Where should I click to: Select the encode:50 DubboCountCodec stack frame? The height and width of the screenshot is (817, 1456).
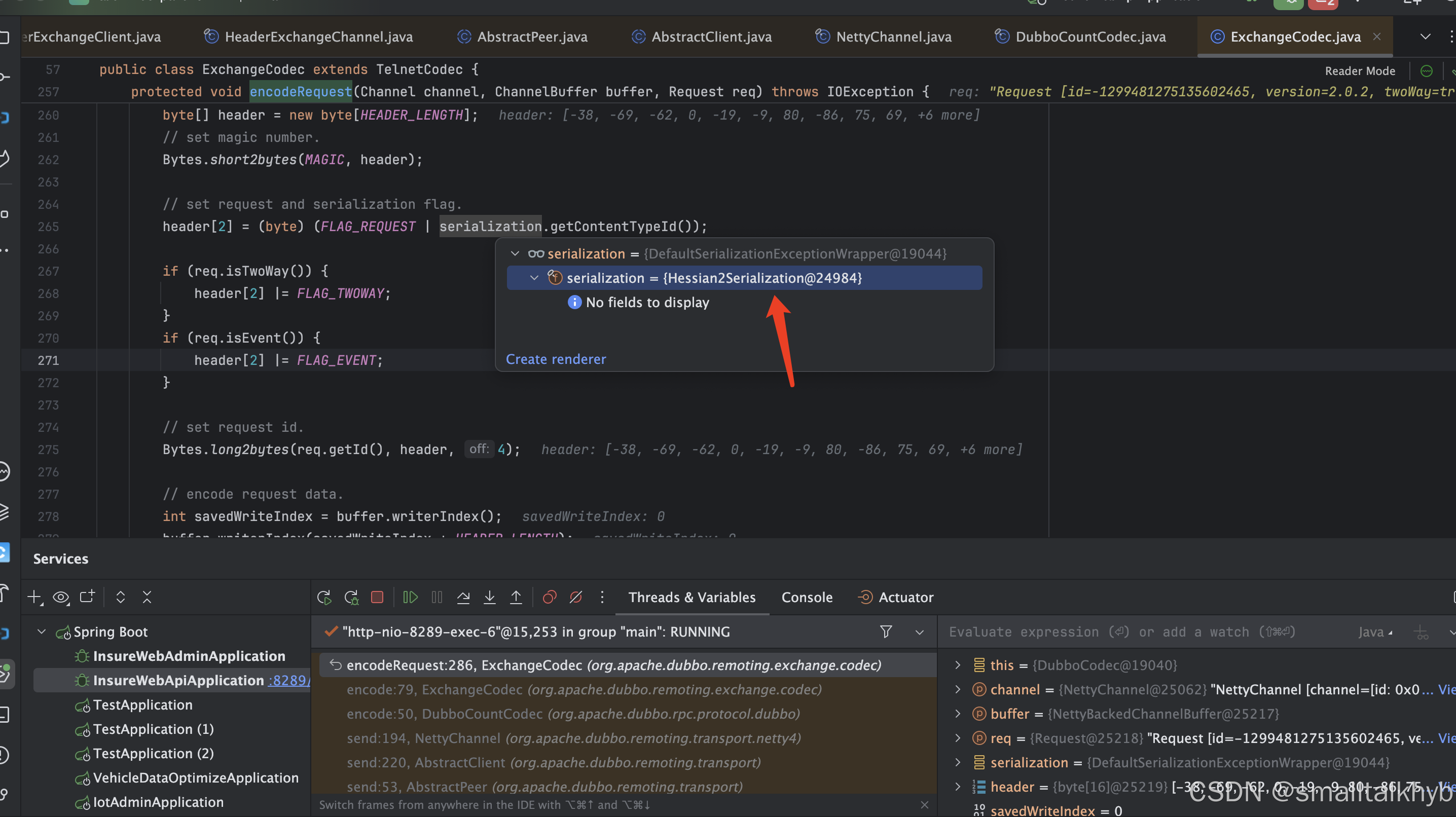pyautogui.click(x=573, y=714)
